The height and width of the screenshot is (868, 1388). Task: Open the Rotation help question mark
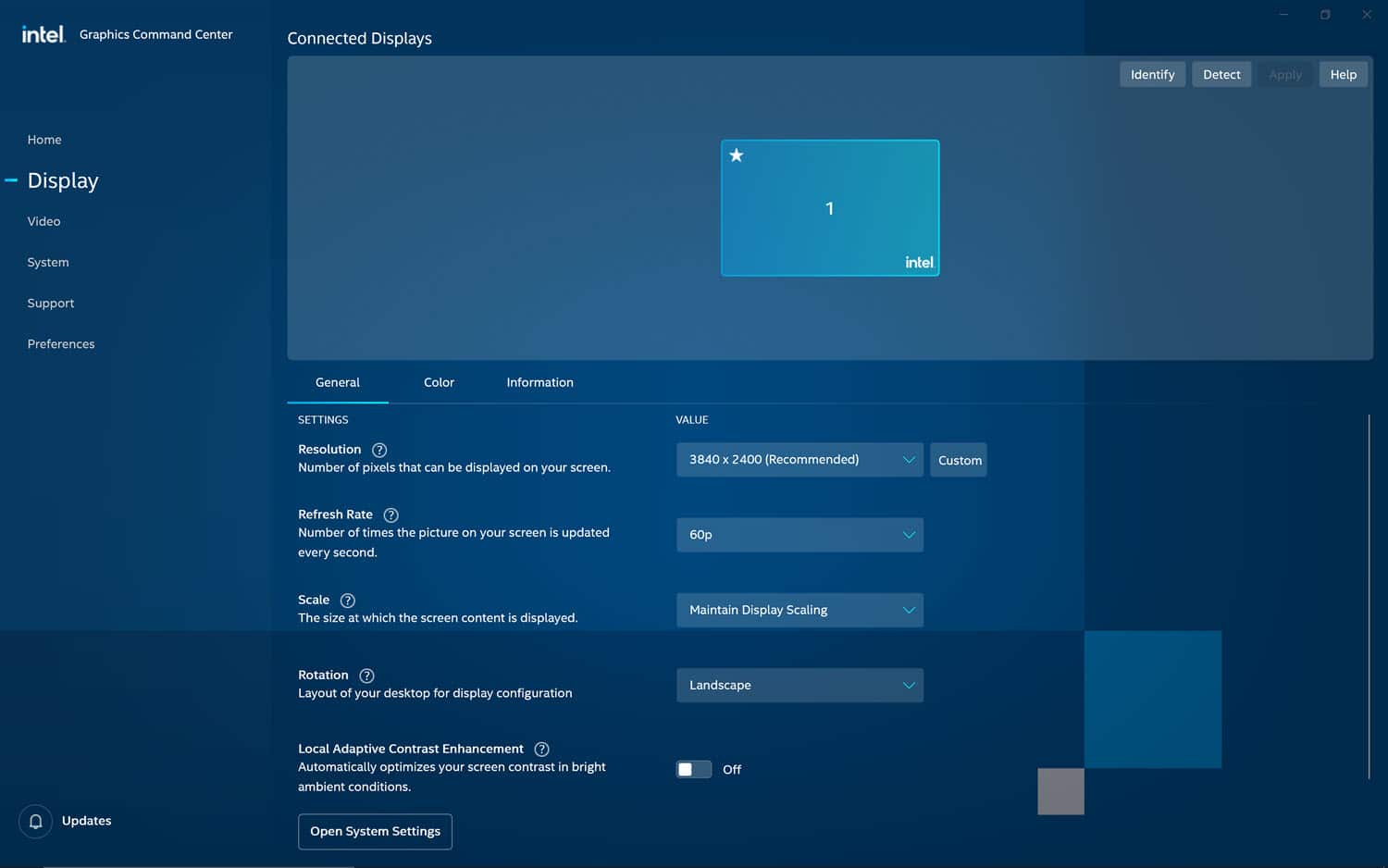[366, 676]
